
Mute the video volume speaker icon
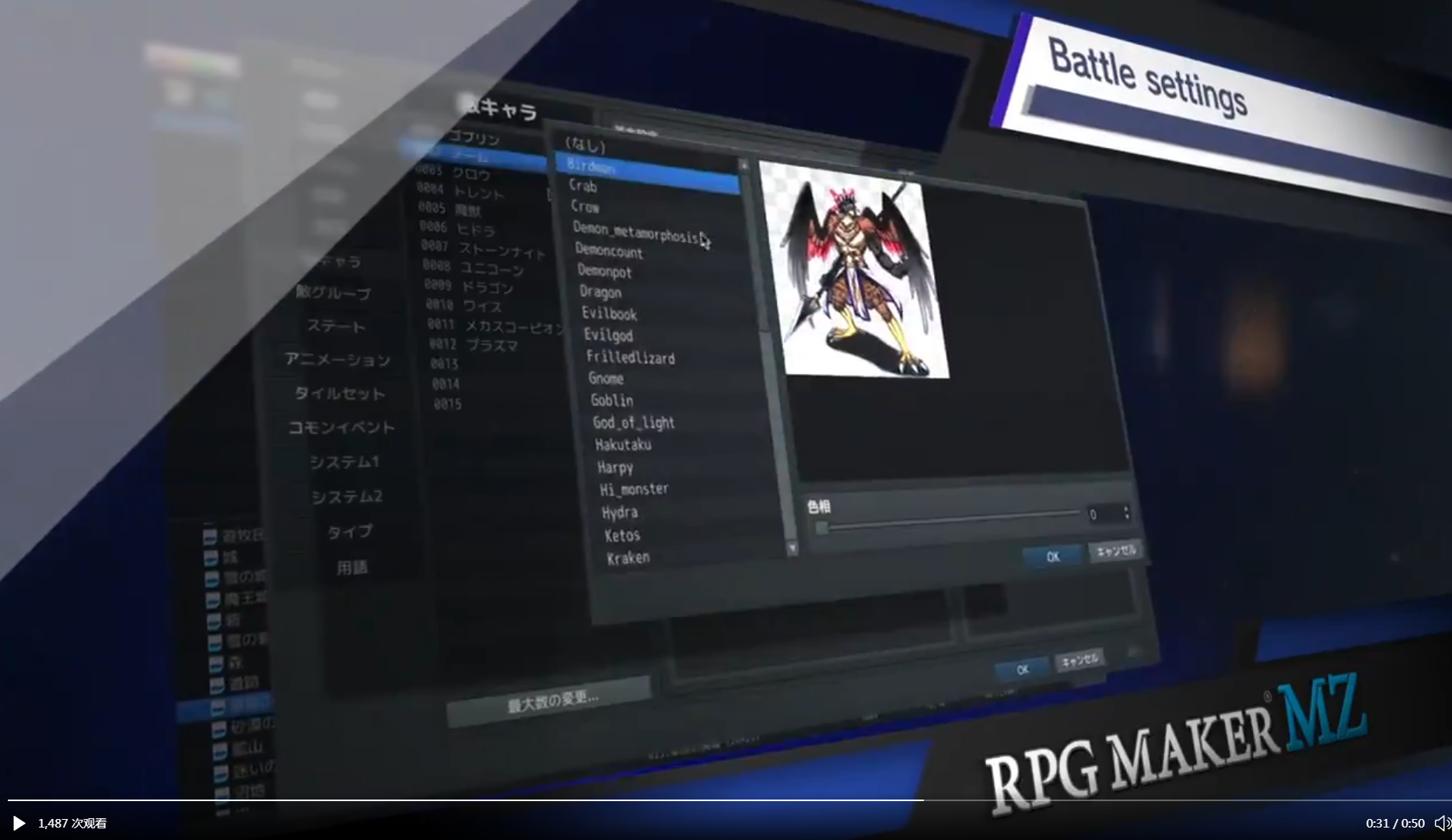[1443, 823]
